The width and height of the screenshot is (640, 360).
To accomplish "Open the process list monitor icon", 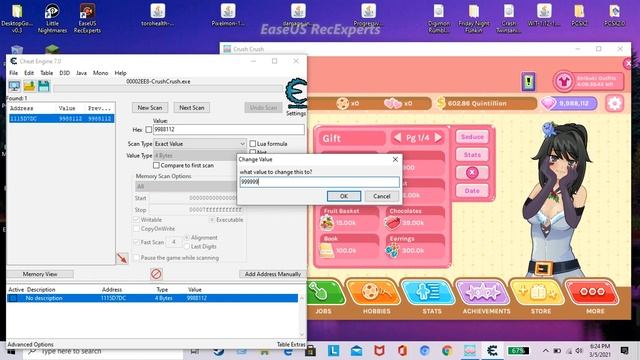I will pos(14,86).
